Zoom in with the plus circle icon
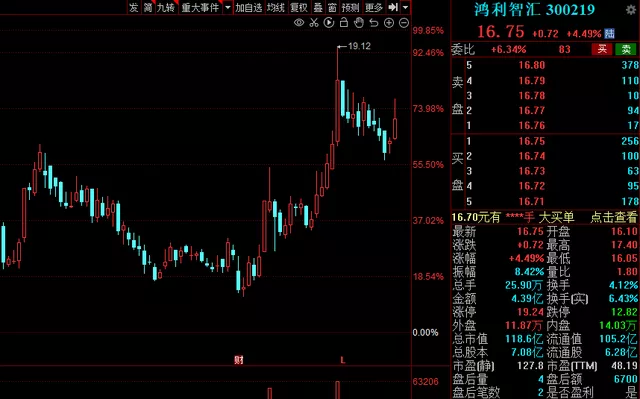Screen dimensions: 640x399 pyautogui.click(x=389, y=23)
